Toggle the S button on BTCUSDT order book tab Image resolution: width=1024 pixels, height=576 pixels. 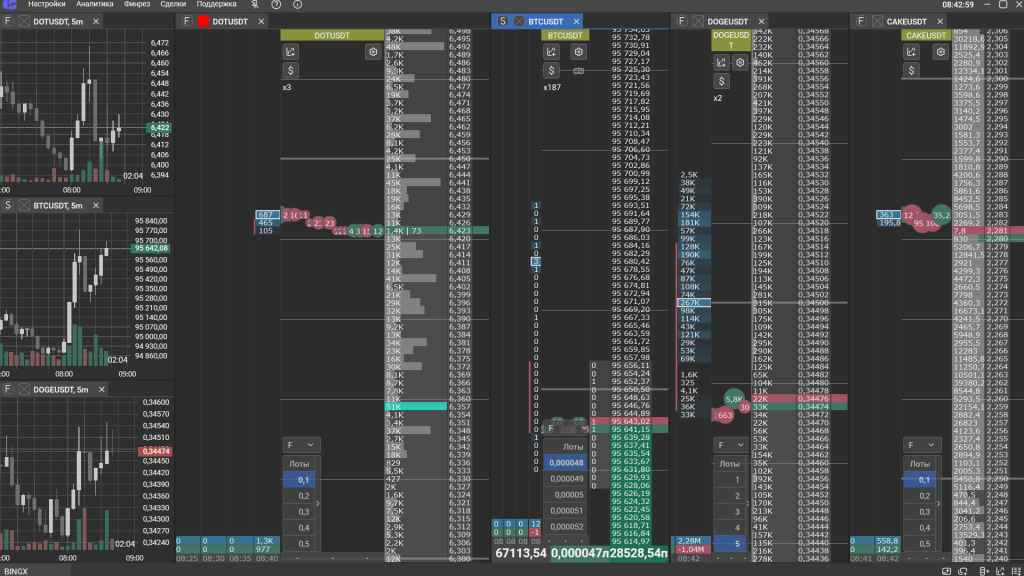(503, 21)
